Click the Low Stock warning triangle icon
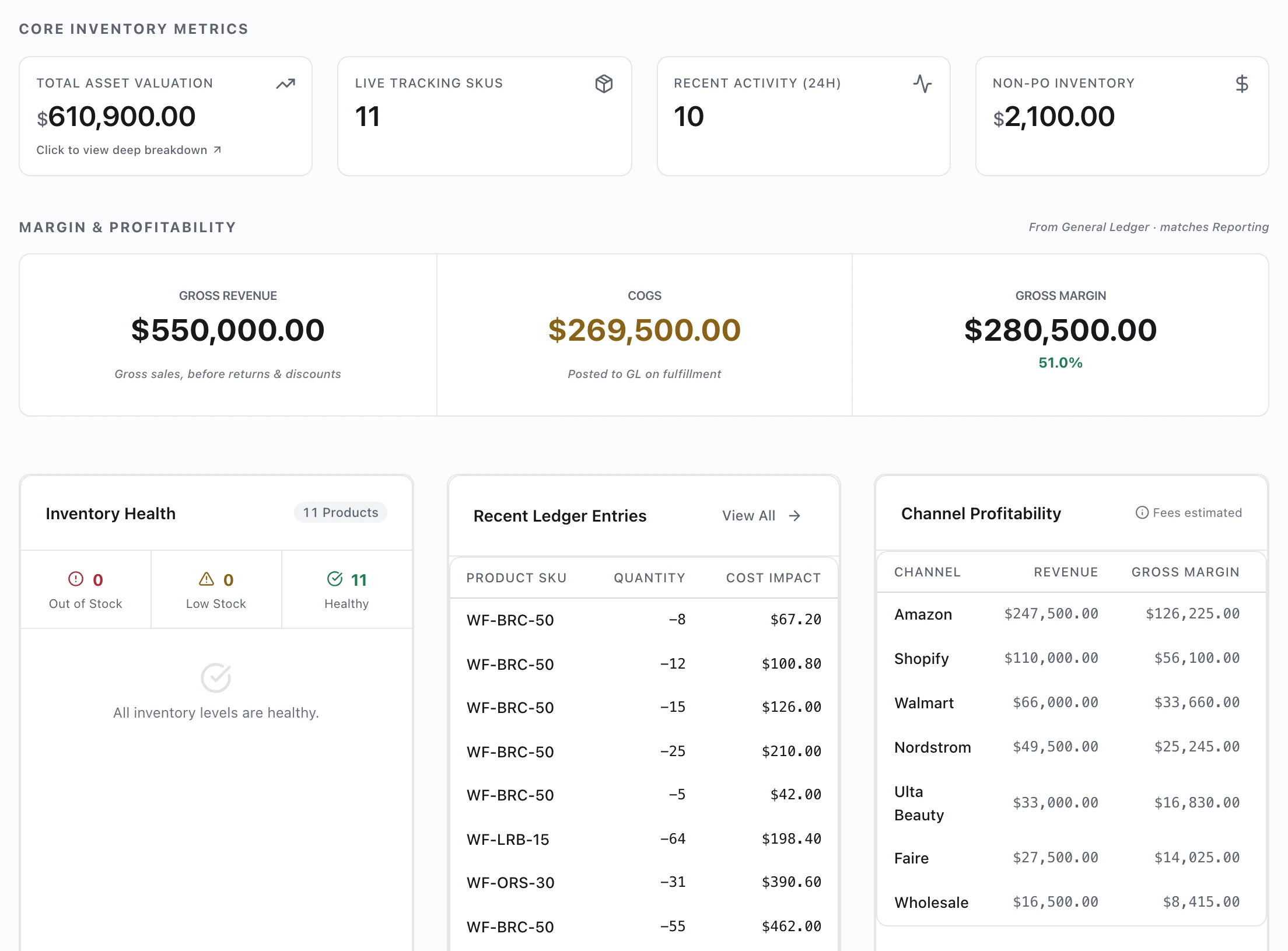This screenshot has width=1288, height=951. [206, 579]
